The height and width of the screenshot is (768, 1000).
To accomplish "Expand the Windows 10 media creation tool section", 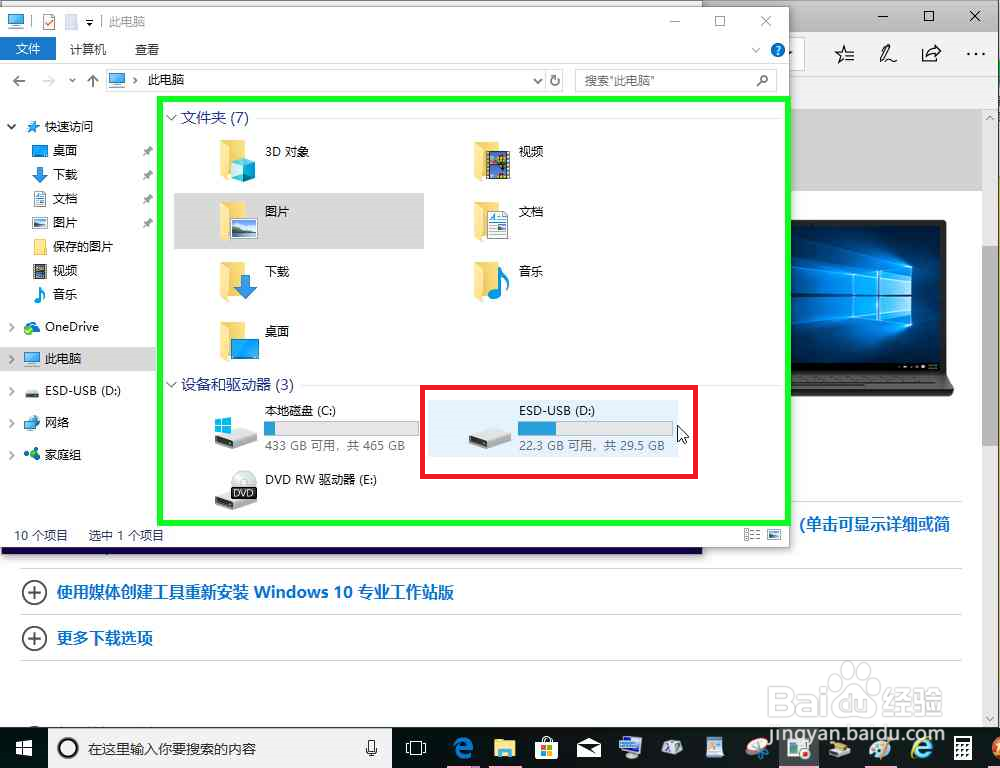I will coord(35,592).
